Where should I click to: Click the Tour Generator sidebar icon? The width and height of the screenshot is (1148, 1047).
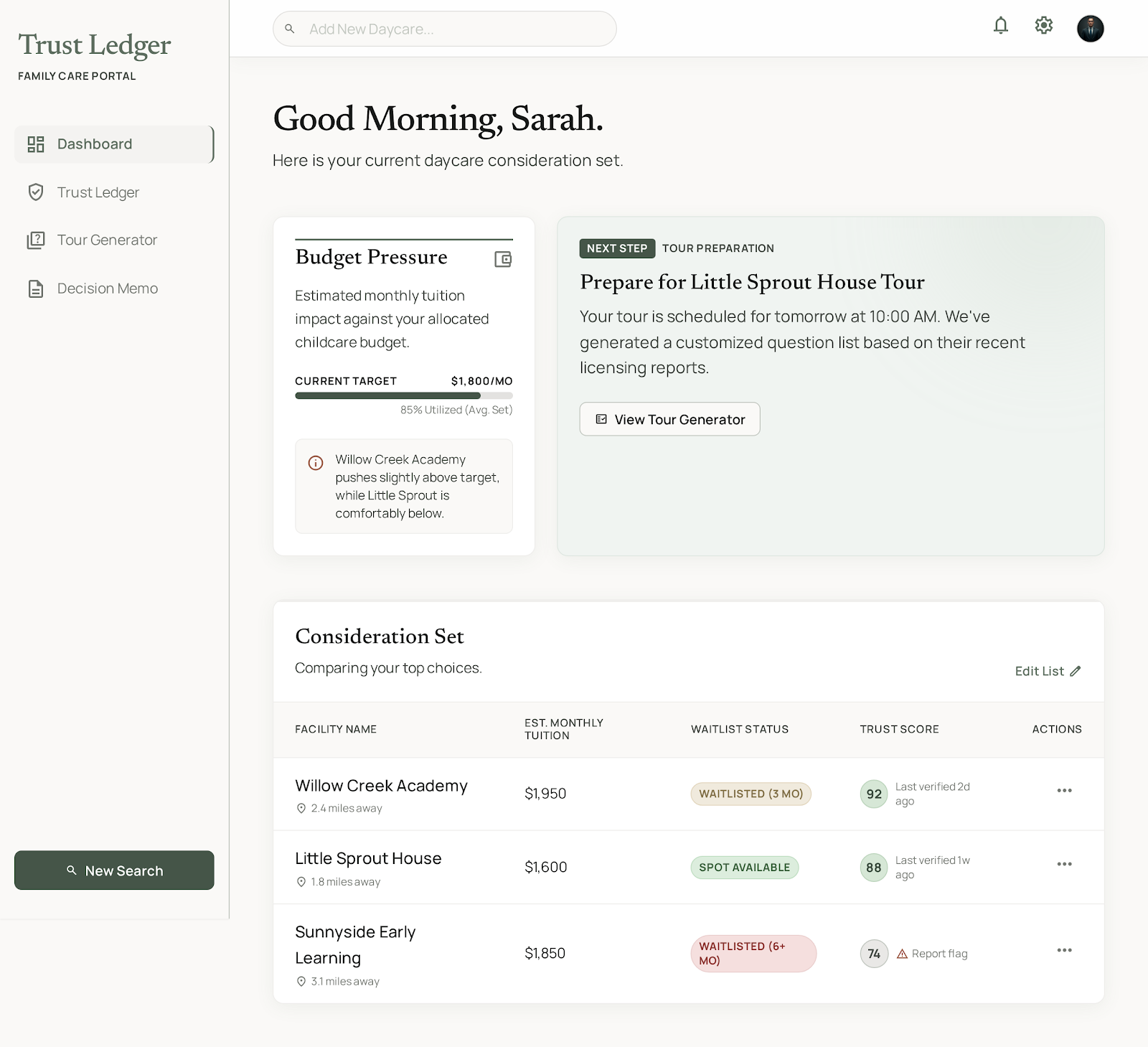tap(37, 240)
